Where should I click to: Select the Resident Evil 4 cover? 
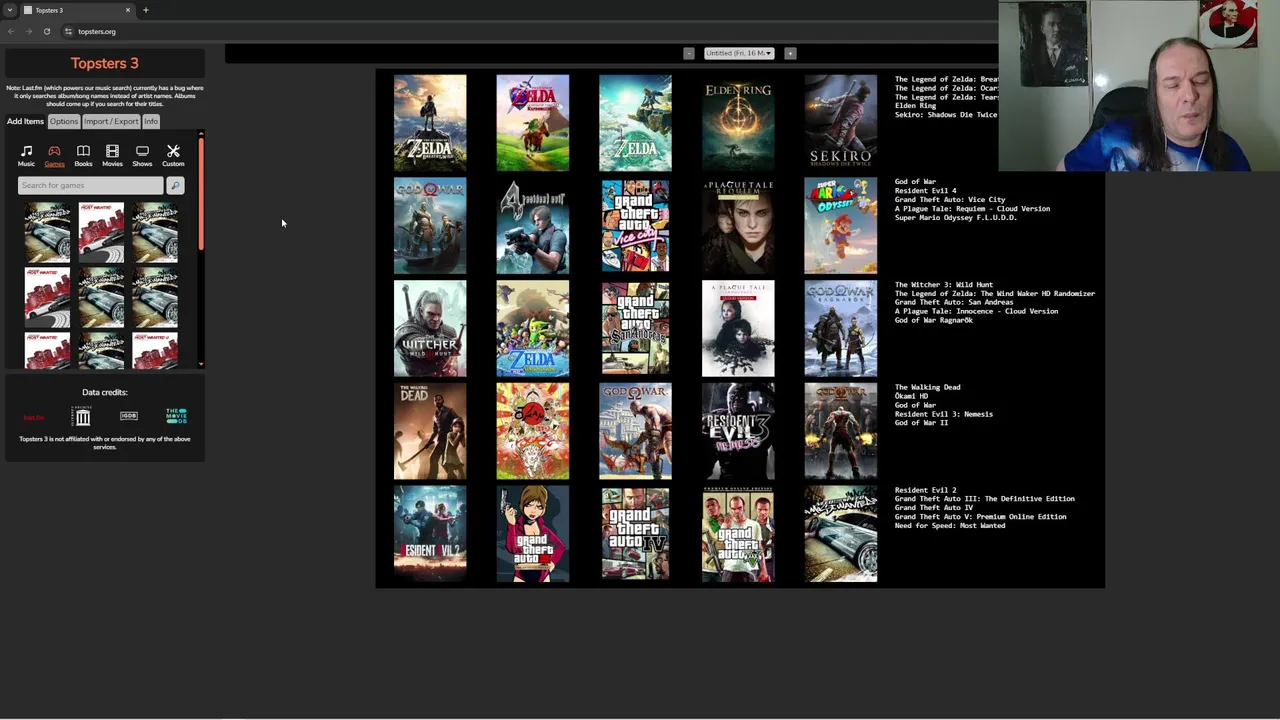[x=533, y=226]
